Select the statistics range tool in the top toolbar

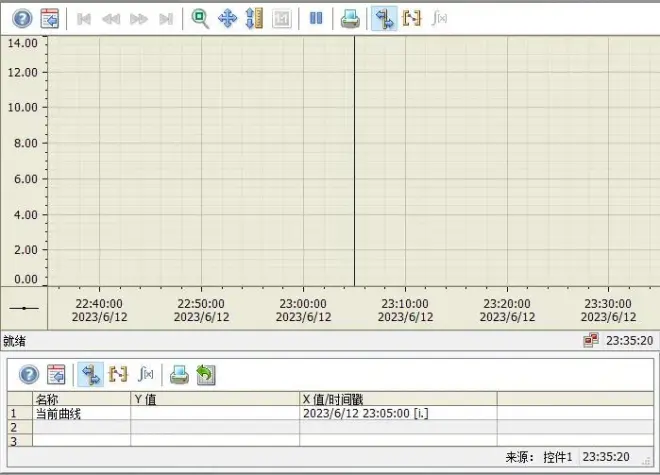(x=412, y=19)
